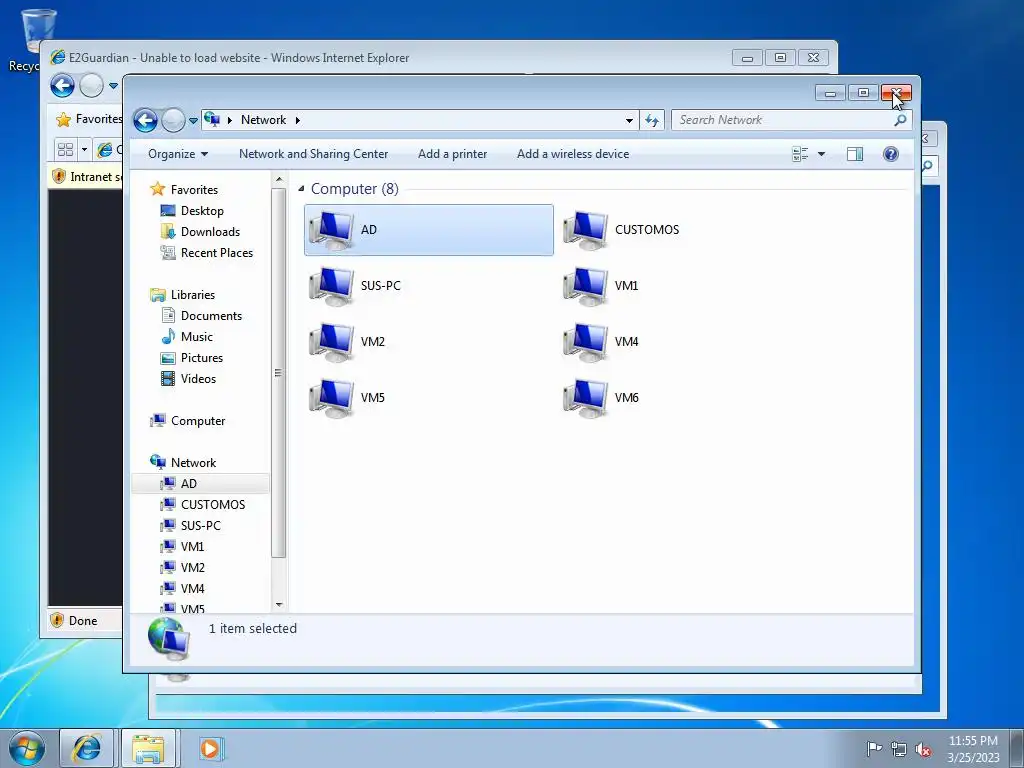Select Network node in navigation pane
The height and width of the screenshot is (768, 1024).
click(193, 463)
